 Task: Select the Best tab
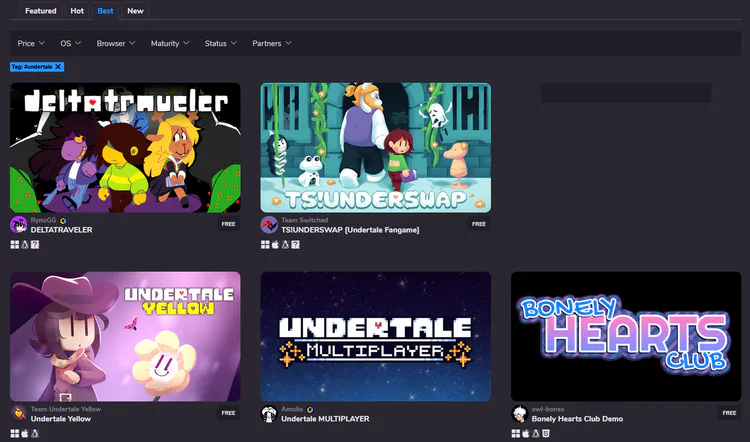(105, 11)
